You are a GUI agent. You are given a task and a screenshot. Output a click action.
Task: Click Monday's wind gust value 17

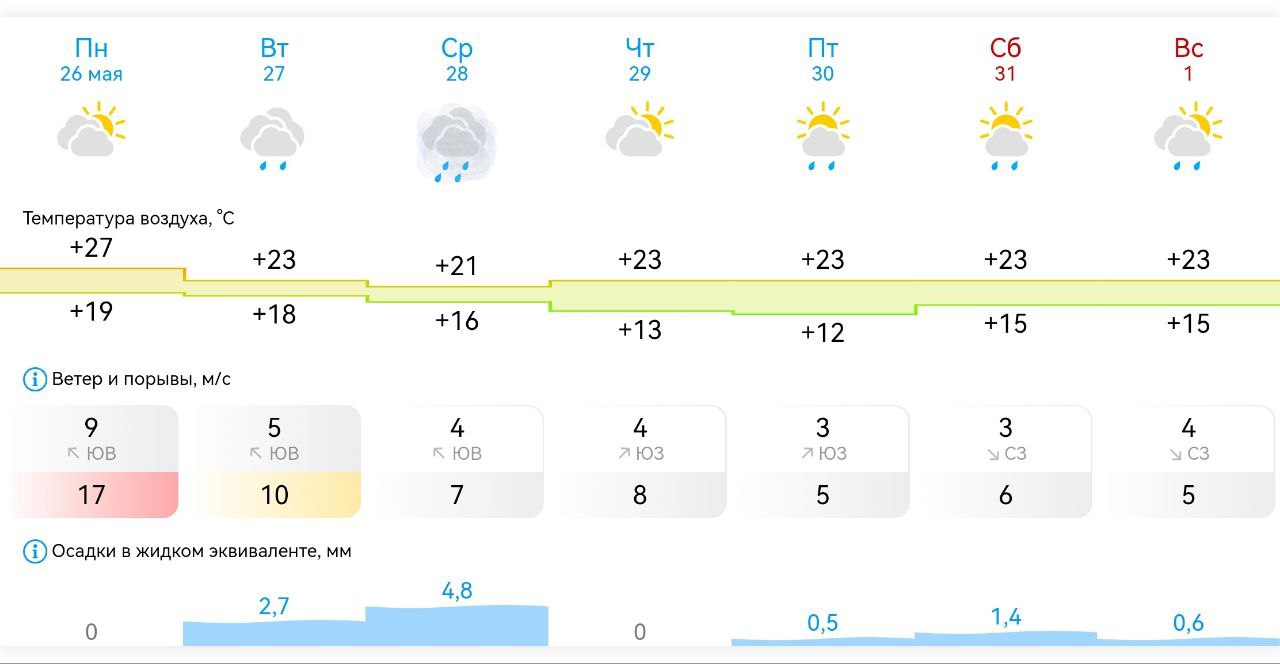click(91, 495)
